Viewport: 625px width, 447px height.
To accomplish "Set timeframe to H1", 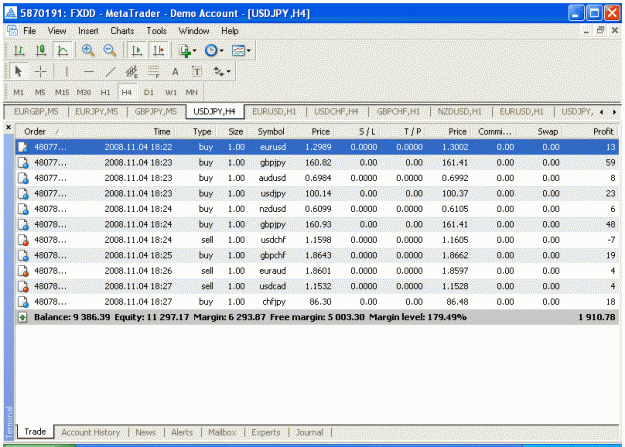I will (105, 93).
